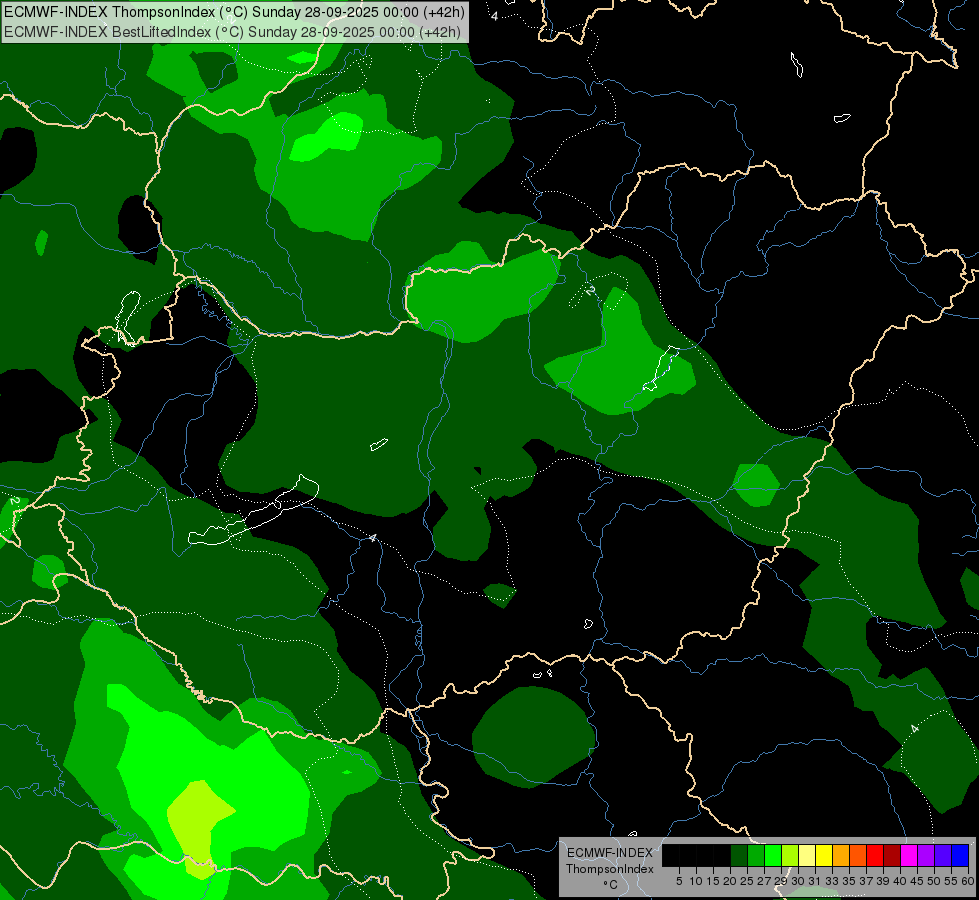979x900 pixels.
Task: Pick the magenta 40-45 legend swatch
Action: [x=908, y=855]
